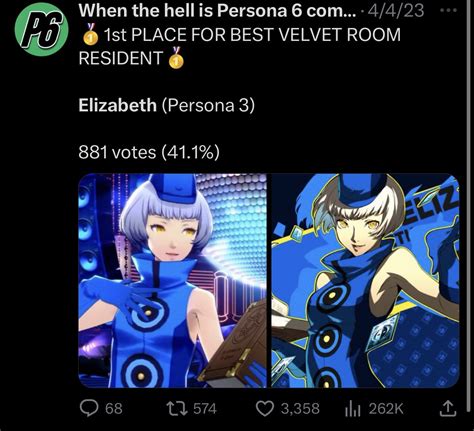
Task: Click the 4/4/23 tweet date
Action: coord(396,11)
